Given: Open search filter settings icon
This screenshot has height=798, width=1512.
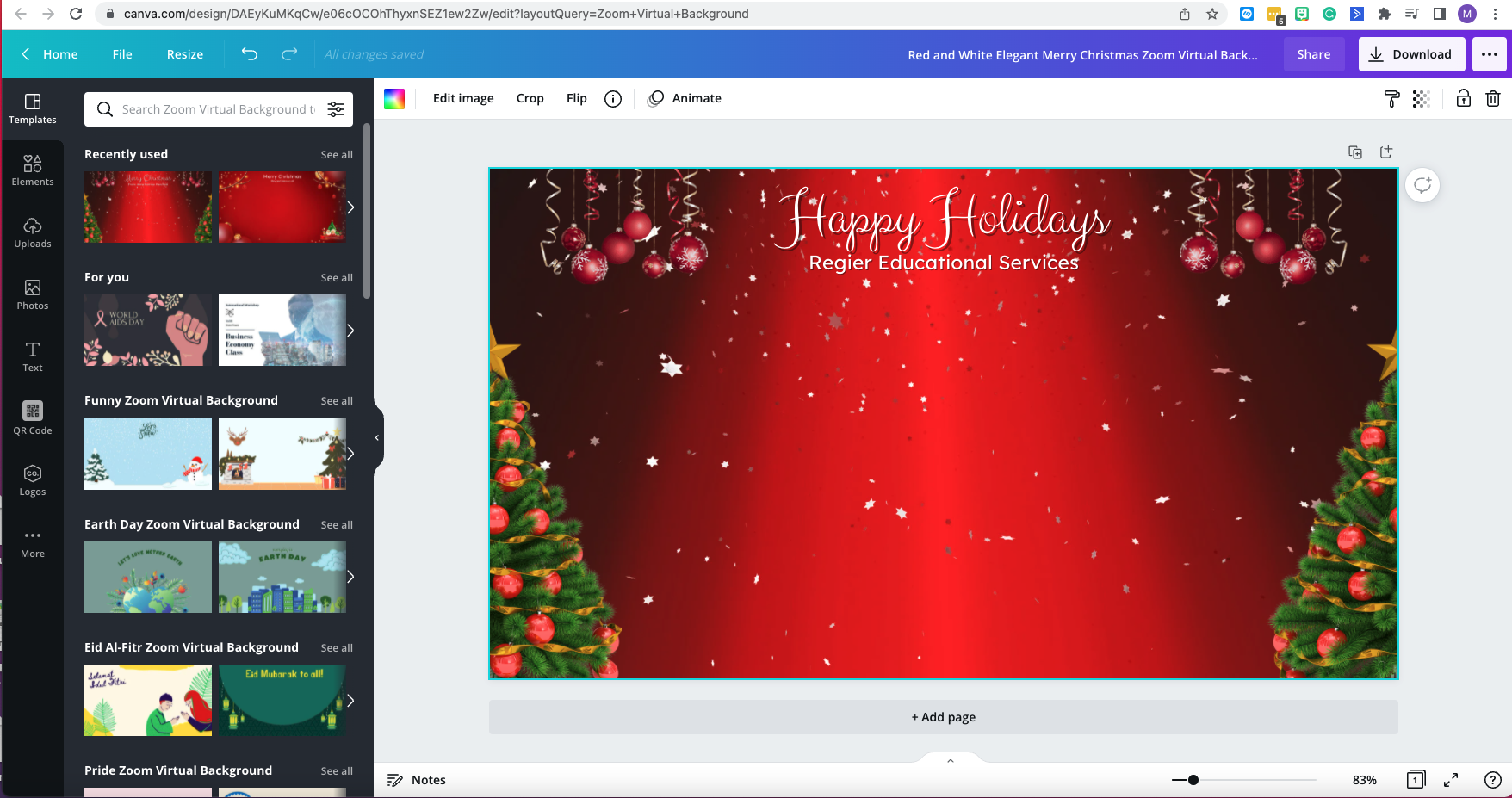Looking at the screenshot, I should point(336,109).
